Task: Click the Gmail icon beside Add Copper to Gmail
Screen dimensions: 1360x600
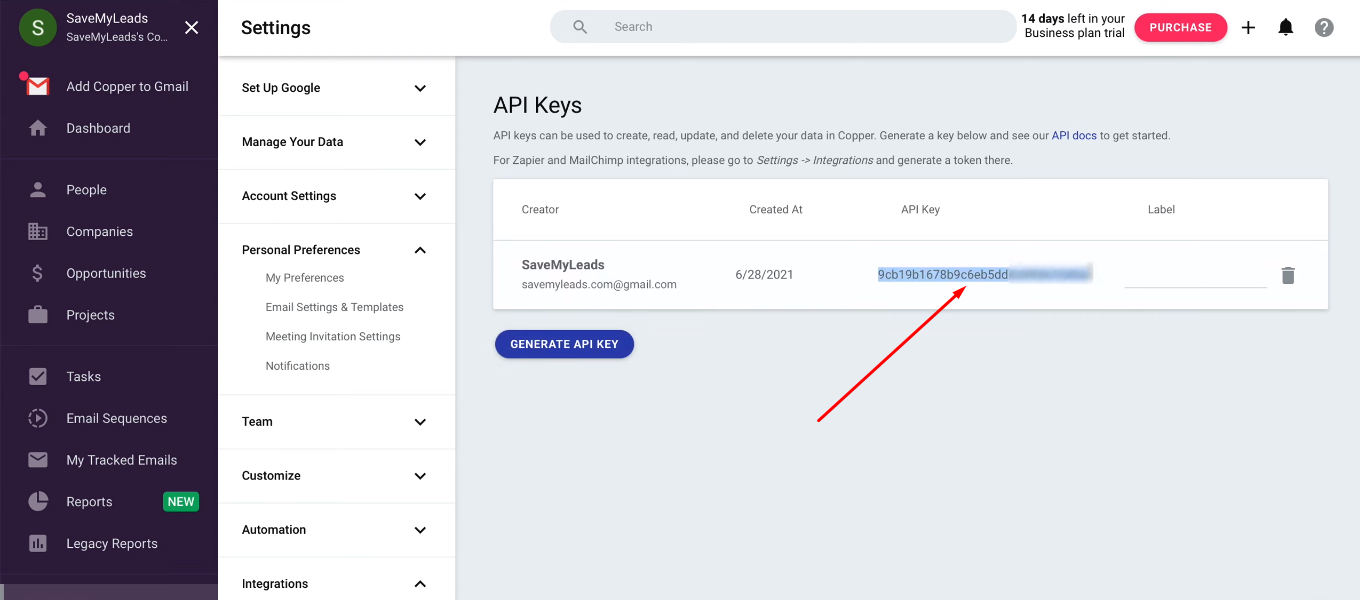Action: click(x=38, y=86)
